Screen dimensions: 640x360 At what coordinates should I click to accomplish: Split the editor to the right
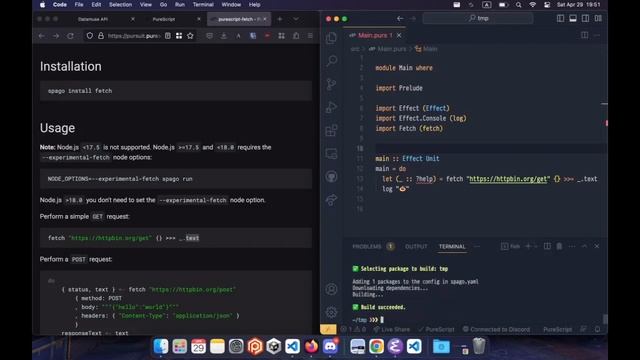point(584,35)
